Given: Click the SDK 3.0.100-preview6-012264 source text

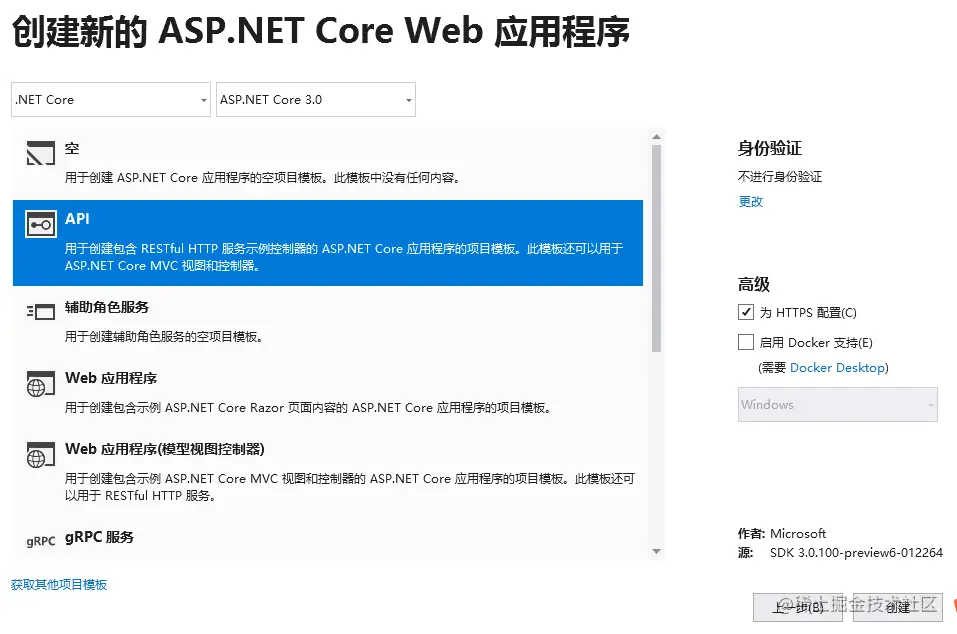Looking at the screenshot, I should pyautogui.click(x=856, y=552).
